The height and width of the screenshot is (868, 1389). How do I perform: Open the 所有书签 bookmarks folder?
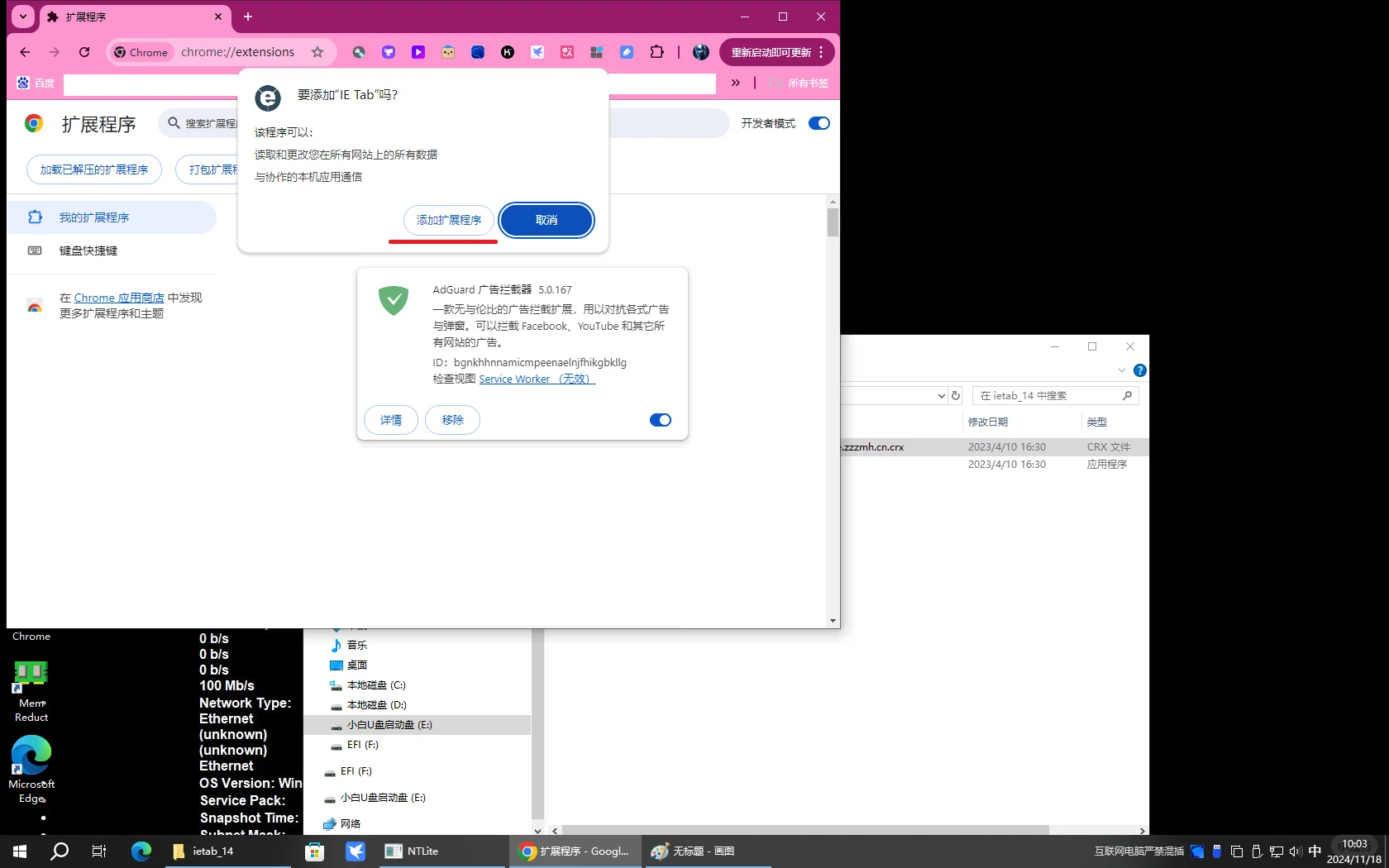(x=799, y=83)
